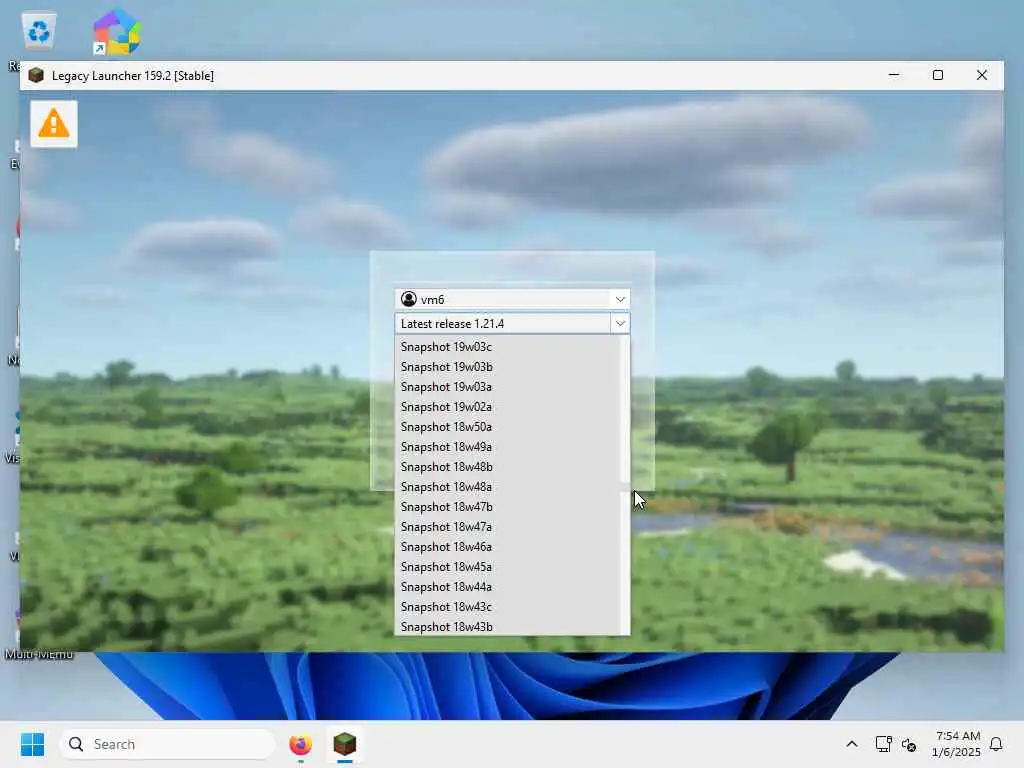Click the Legacy Launcher title bar block icon

37,75
